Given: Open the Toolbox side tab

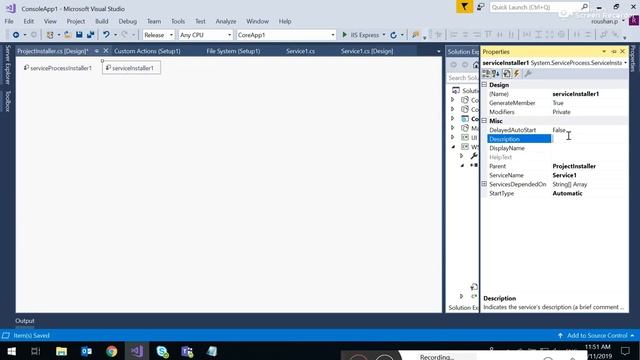Looking at the screenshot, I should (7, 101).
